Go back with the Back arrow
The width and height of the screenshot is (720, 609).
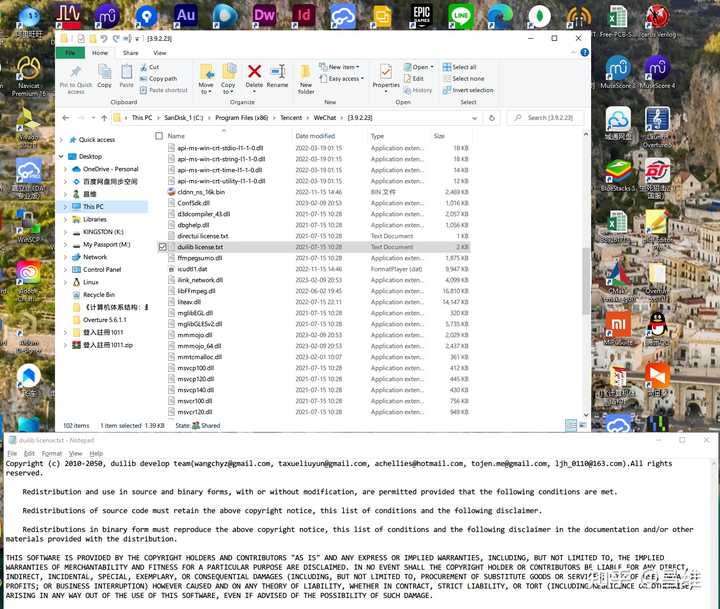(66, 118)
